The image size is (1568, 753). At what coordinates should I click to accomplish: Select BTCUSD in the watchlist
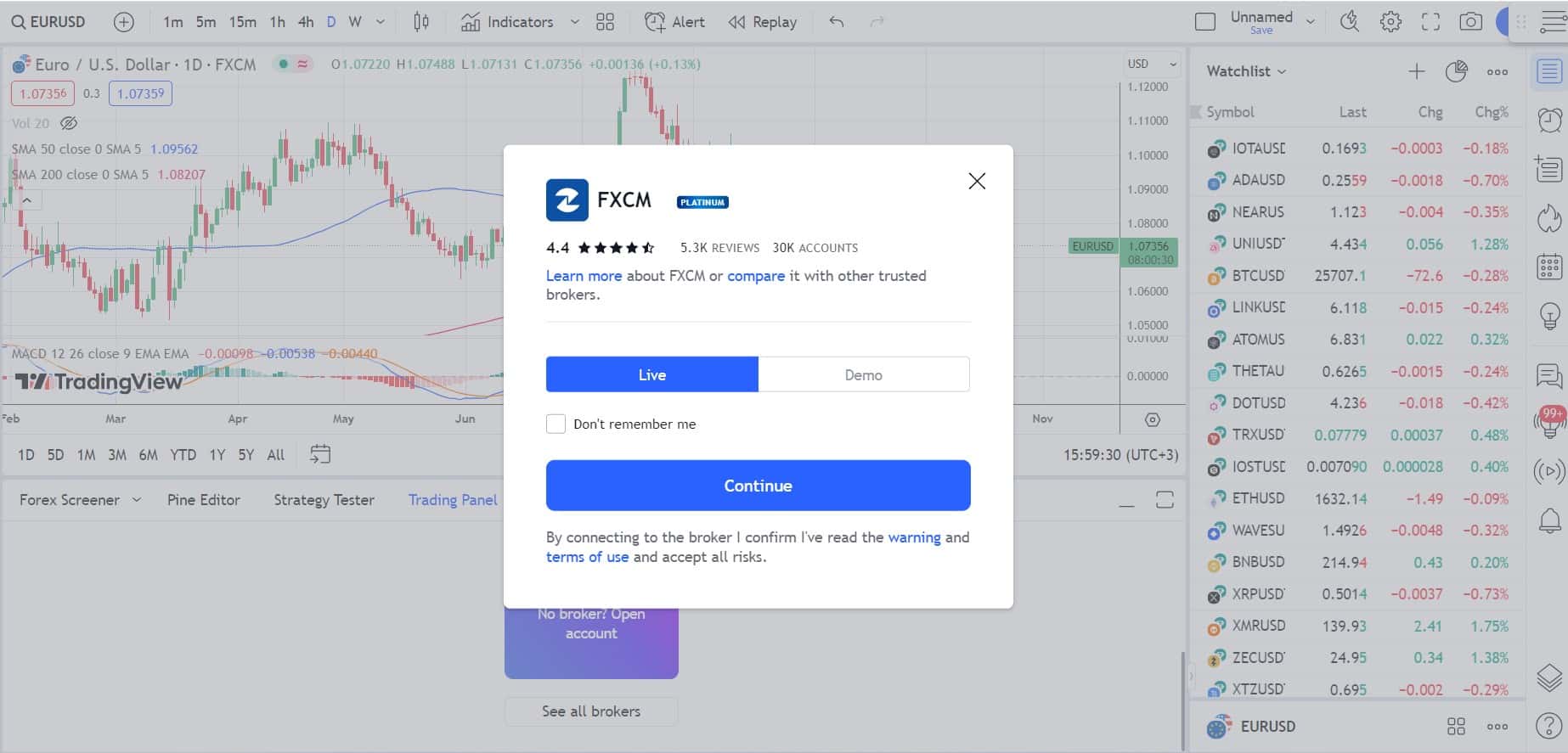(x=1357, y=276)
